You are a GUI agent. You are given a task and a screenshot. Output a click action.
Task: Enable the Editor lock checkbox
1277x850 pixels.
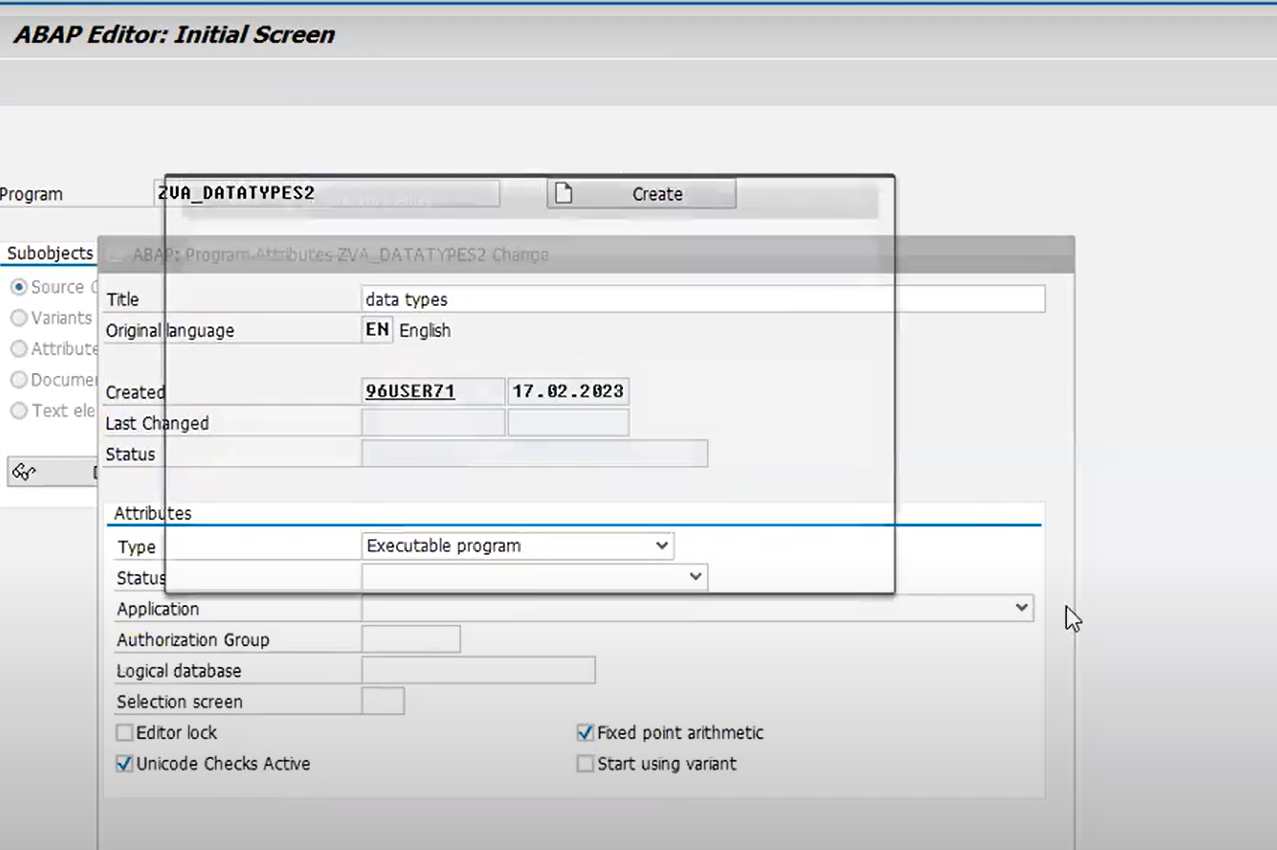(124, 733)
